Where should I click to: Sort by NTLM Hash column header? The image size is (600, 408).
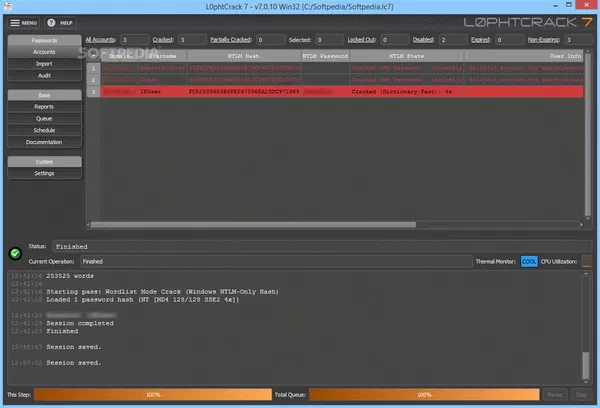point(244,56)
